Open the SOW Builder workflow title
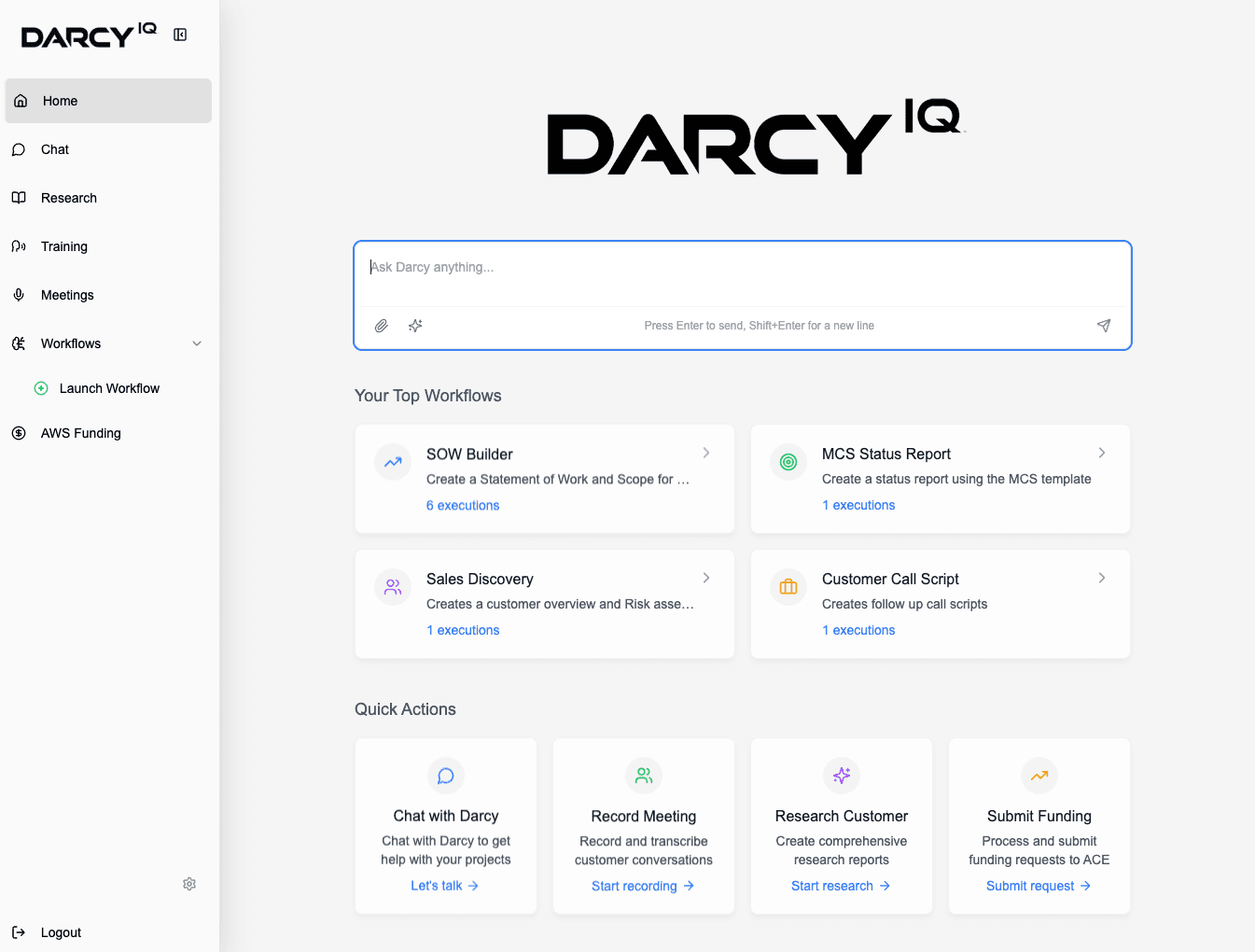 click(x=469, y=455)
